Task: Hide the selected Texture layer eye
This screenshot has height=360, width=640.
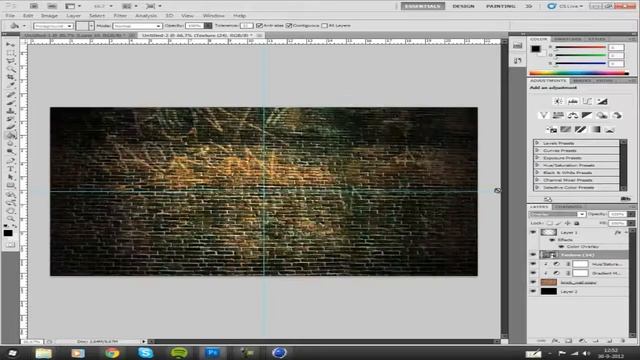Action: point(533,255)
